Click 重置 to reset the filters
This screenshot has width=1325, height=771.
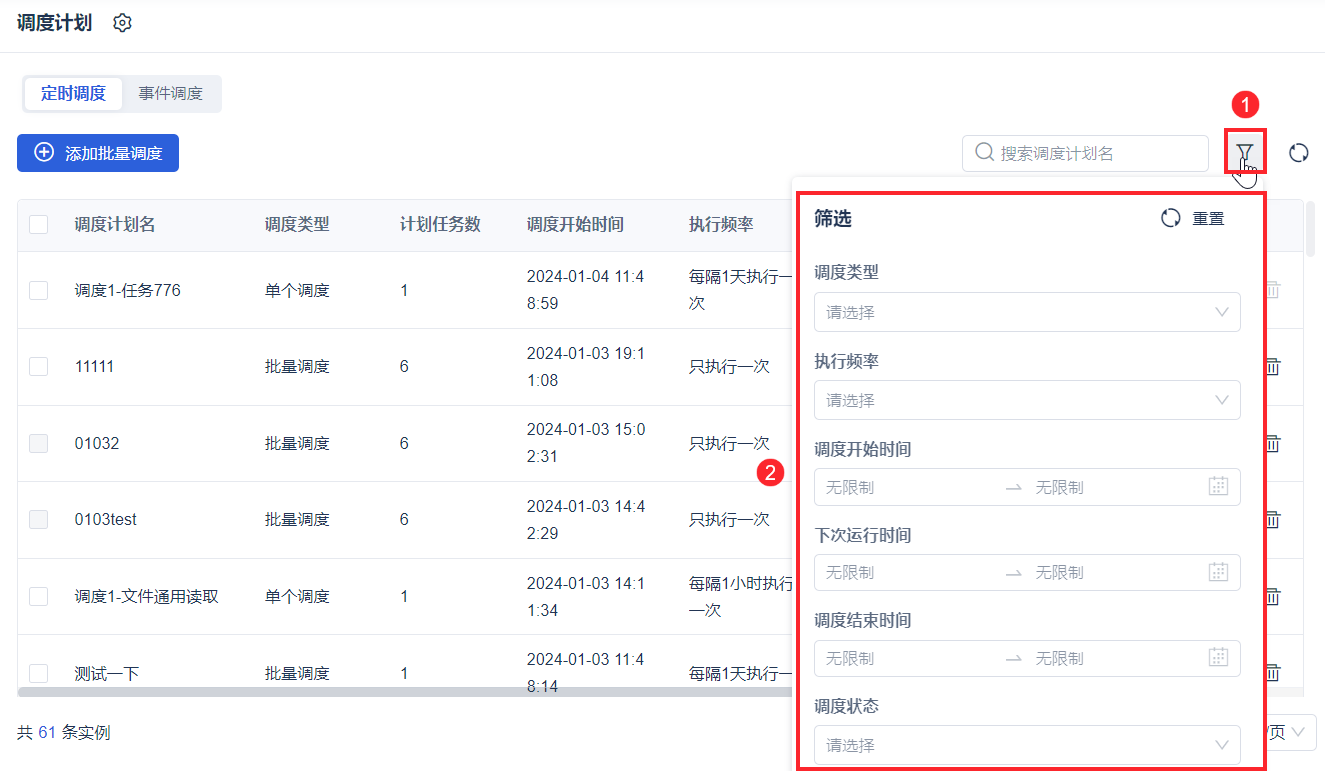tap(1192, 218)
